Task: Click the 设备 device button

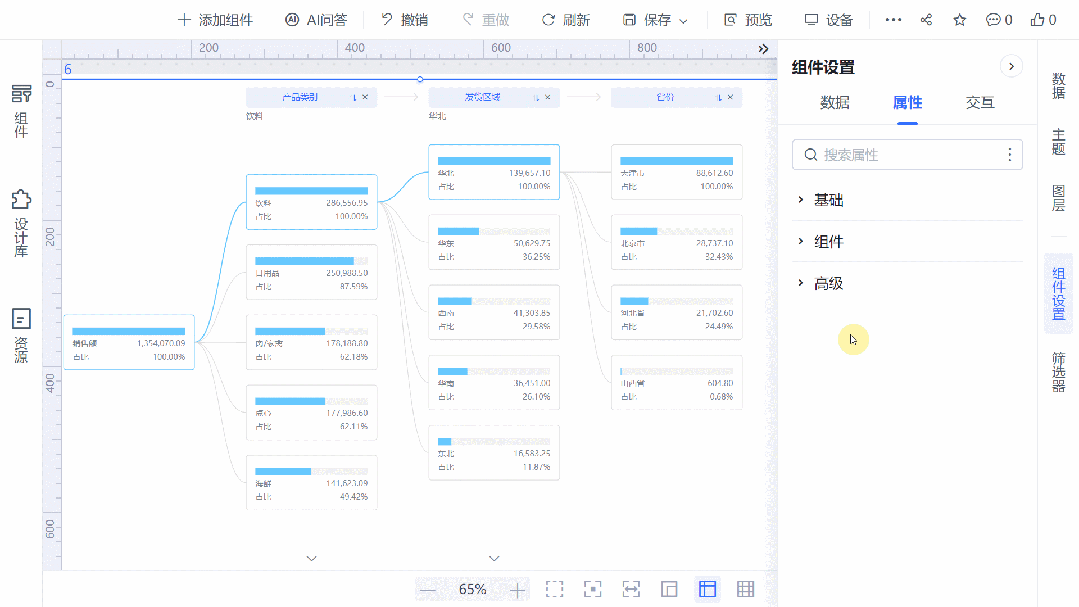Action: point(829,20)
